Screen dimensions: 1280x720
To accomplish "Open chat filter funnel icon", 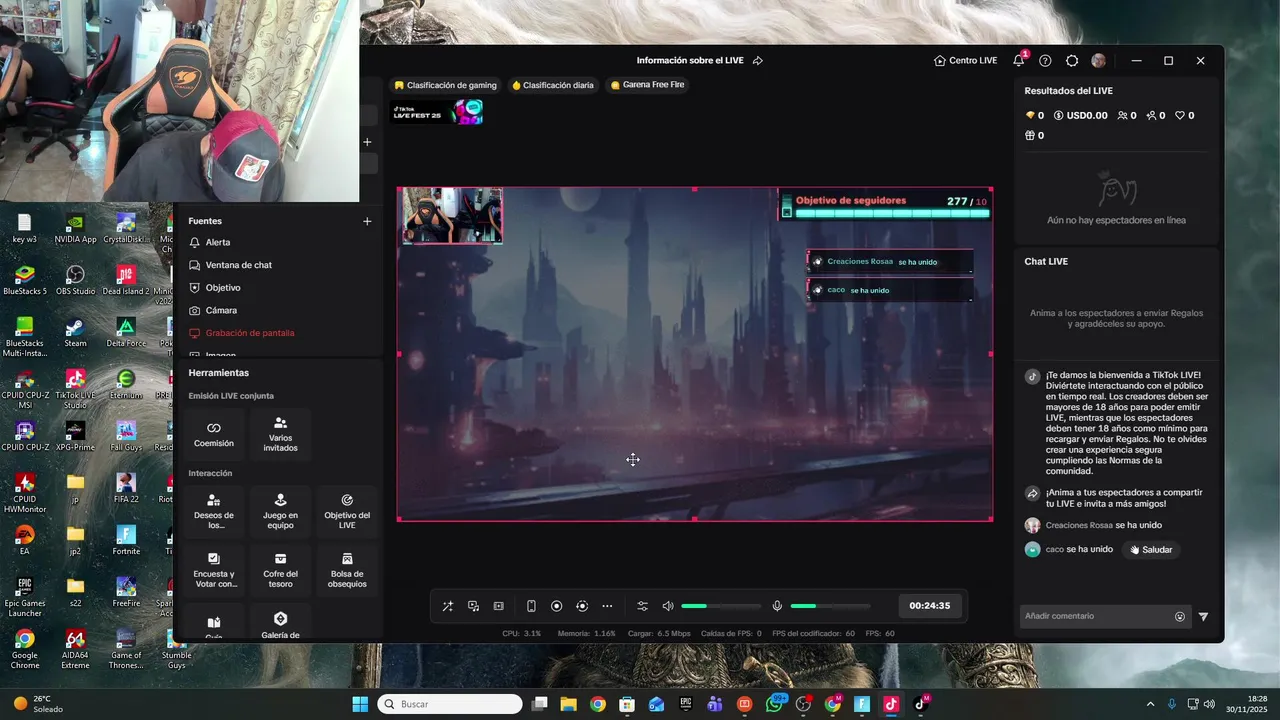I will click(x=1203, y=617).
